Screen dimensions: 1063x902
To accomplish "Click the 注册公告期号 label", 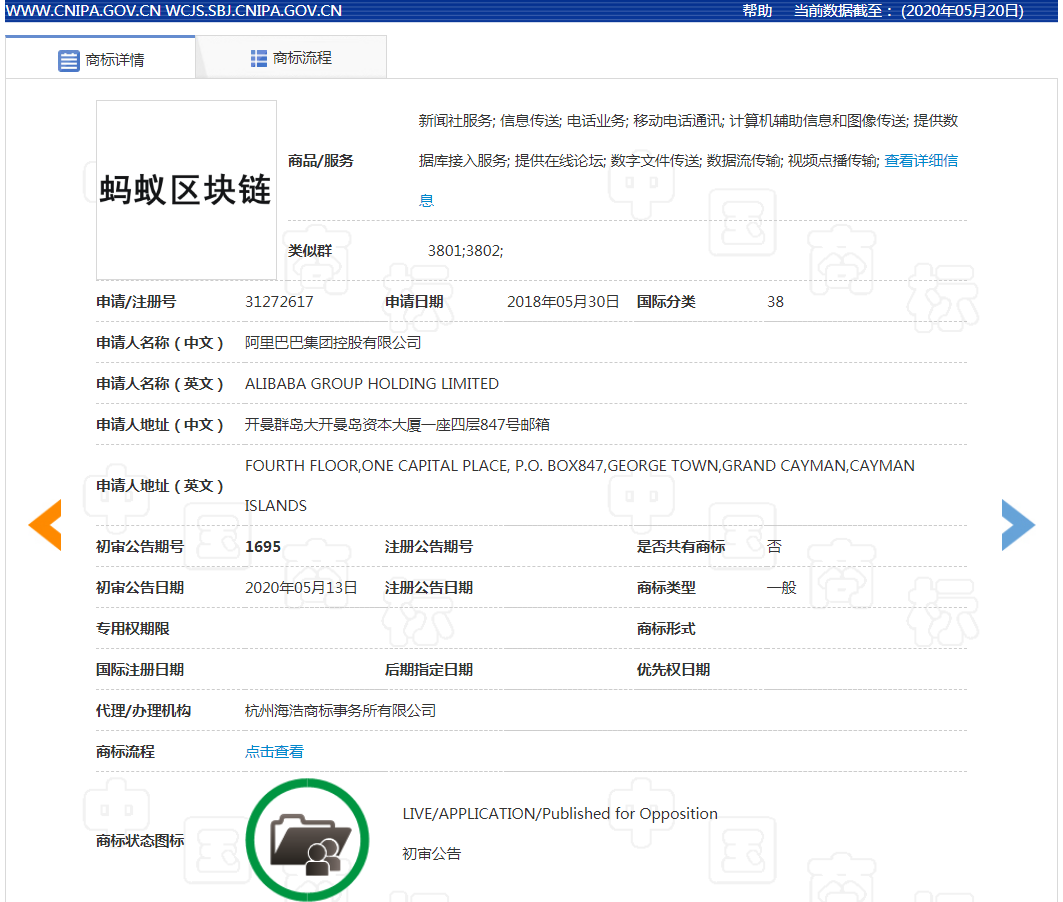I will pos(428,547).
